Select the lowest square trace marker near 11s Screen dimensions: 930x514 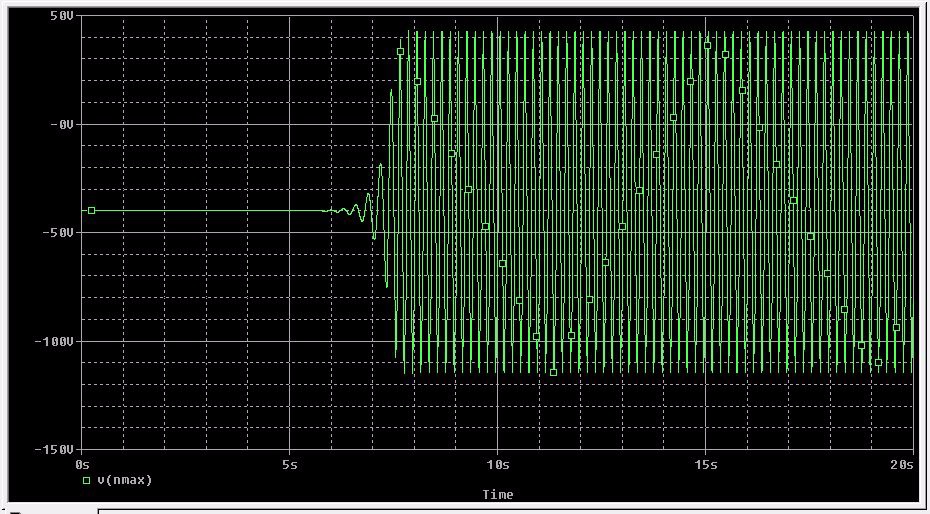(x=553, y=372)
